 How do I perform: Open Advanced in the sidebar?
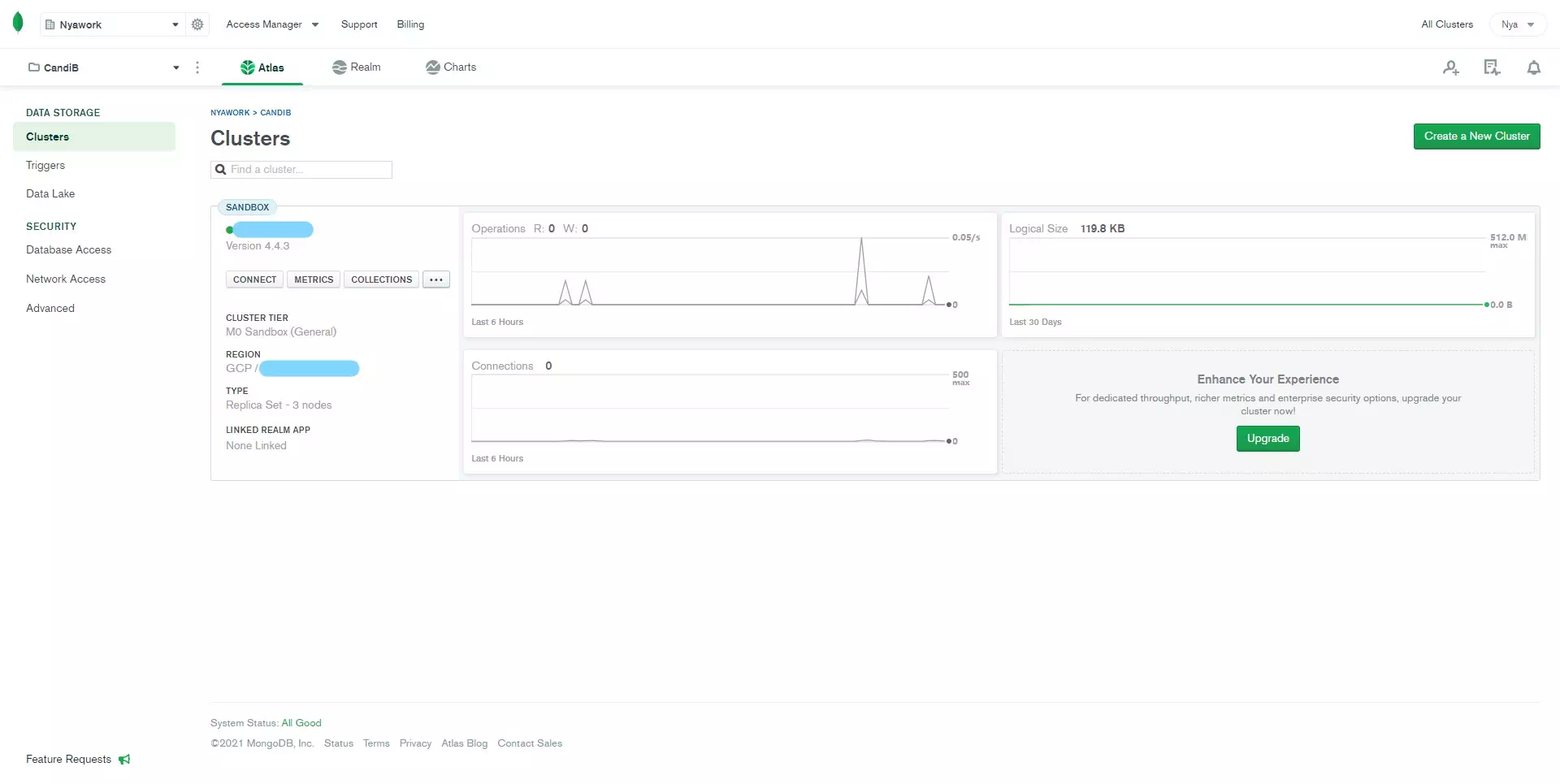[50, 309]
